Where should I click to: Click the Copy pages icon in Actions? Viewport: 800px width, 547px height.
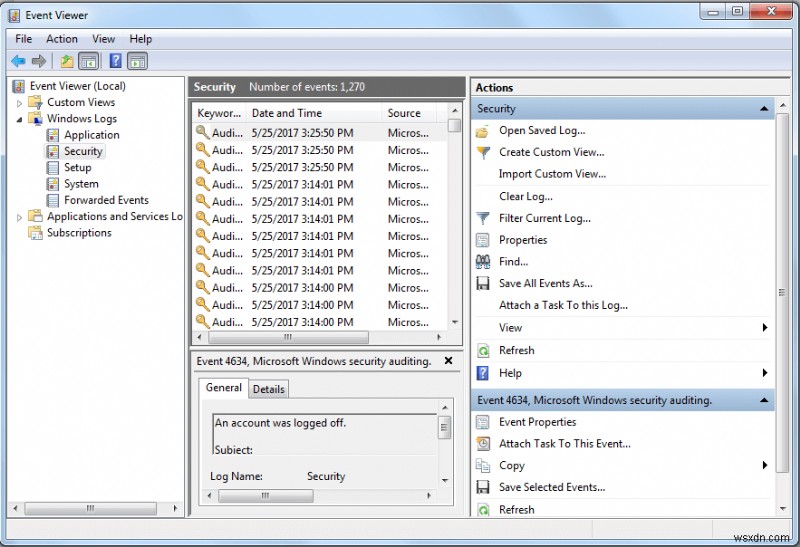point(483,465)
